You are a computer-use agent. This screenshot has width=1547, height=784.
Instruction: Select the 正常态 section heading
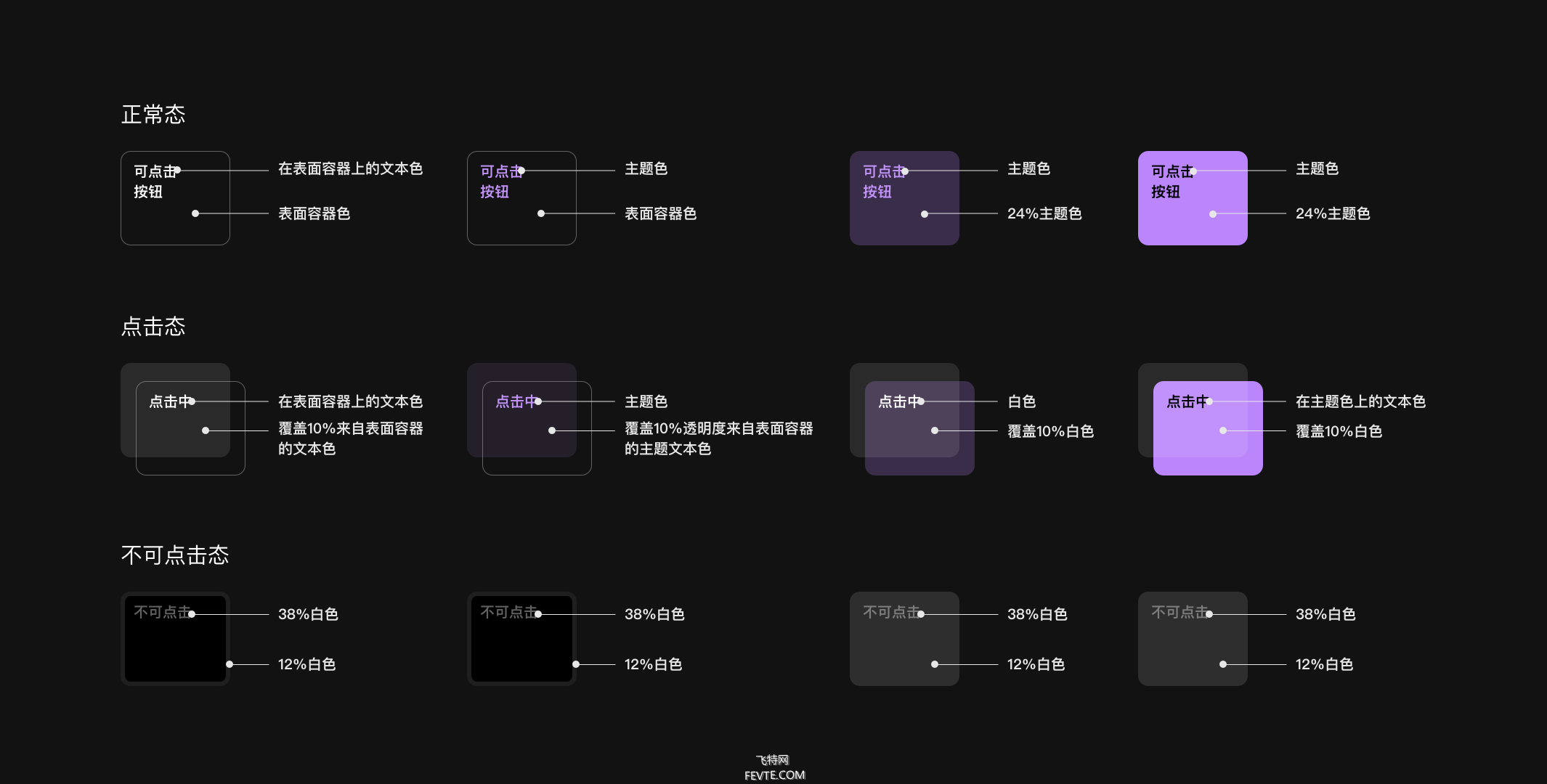(x=153, y=115)
